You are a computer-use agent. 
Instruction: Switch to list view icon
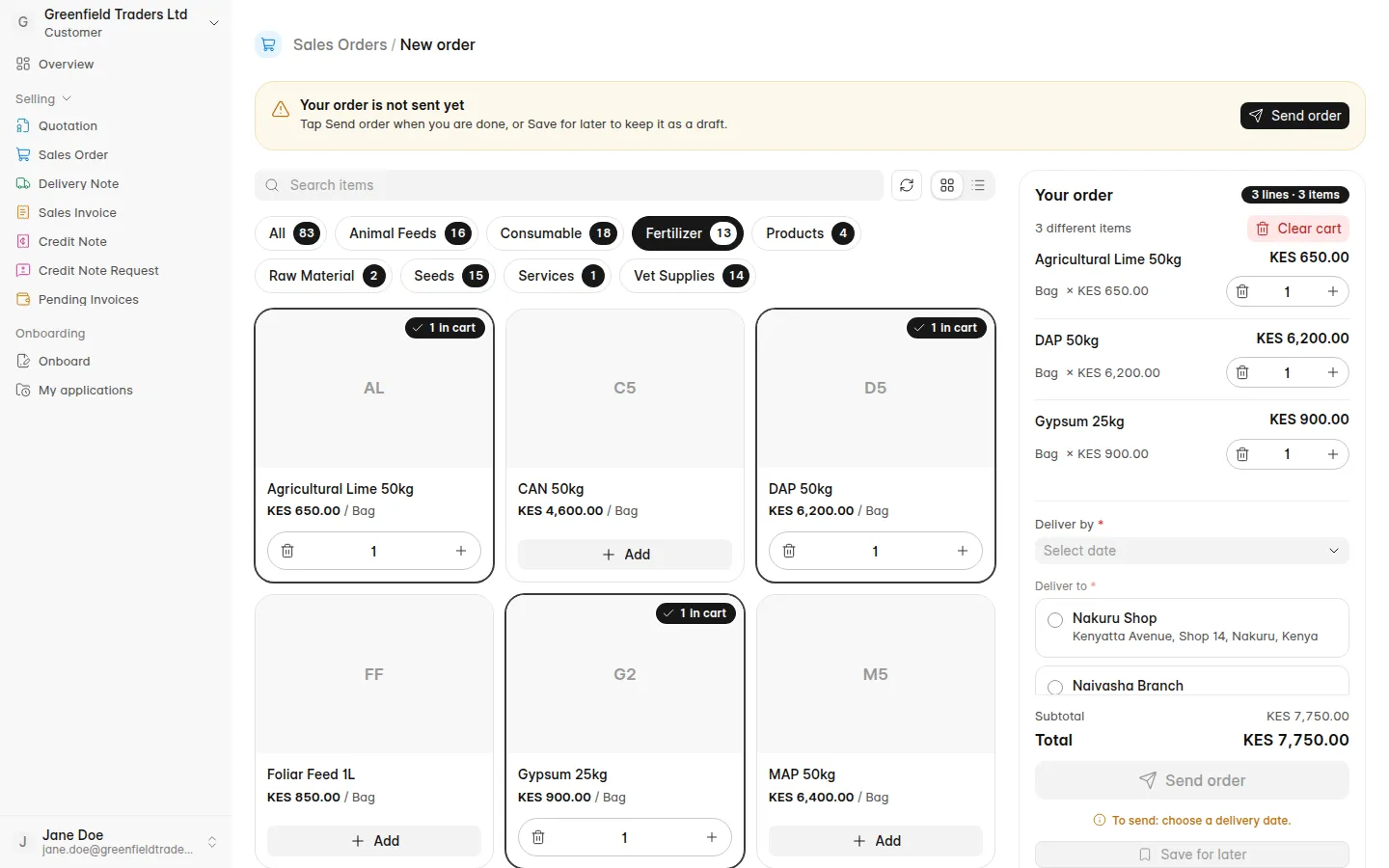point(979,185)
